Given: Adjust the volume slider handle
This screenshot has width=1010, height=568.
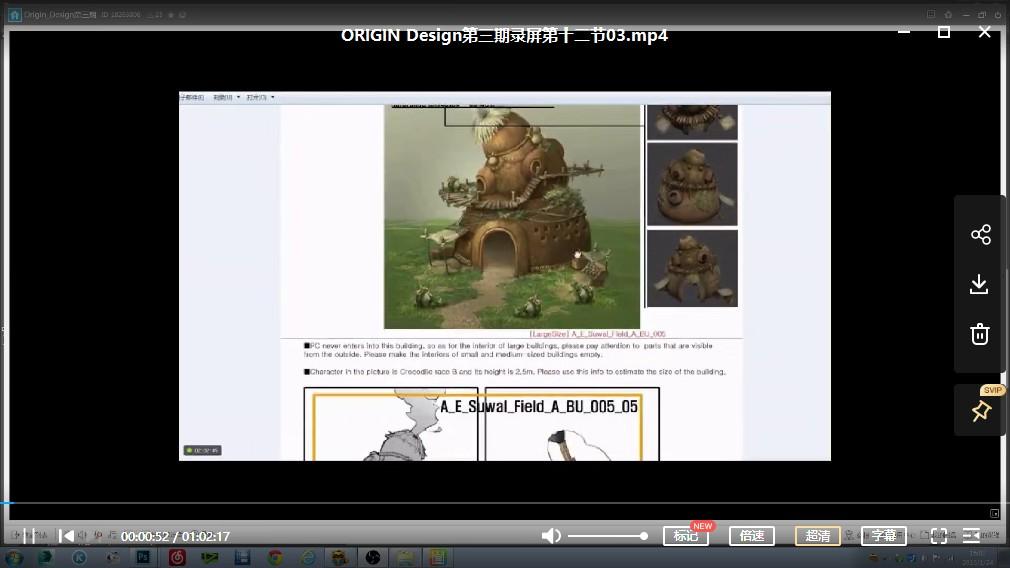Looking at the screenshot, I should click(x=643, y=536).
